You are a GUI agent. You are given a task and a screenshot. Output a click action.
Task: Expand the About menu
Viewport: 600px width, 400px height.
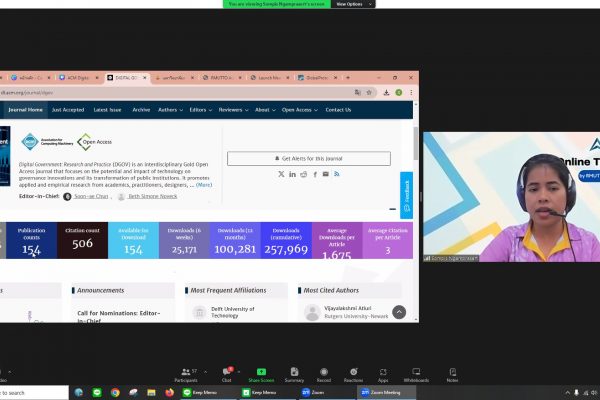click(x=265, y=110)
